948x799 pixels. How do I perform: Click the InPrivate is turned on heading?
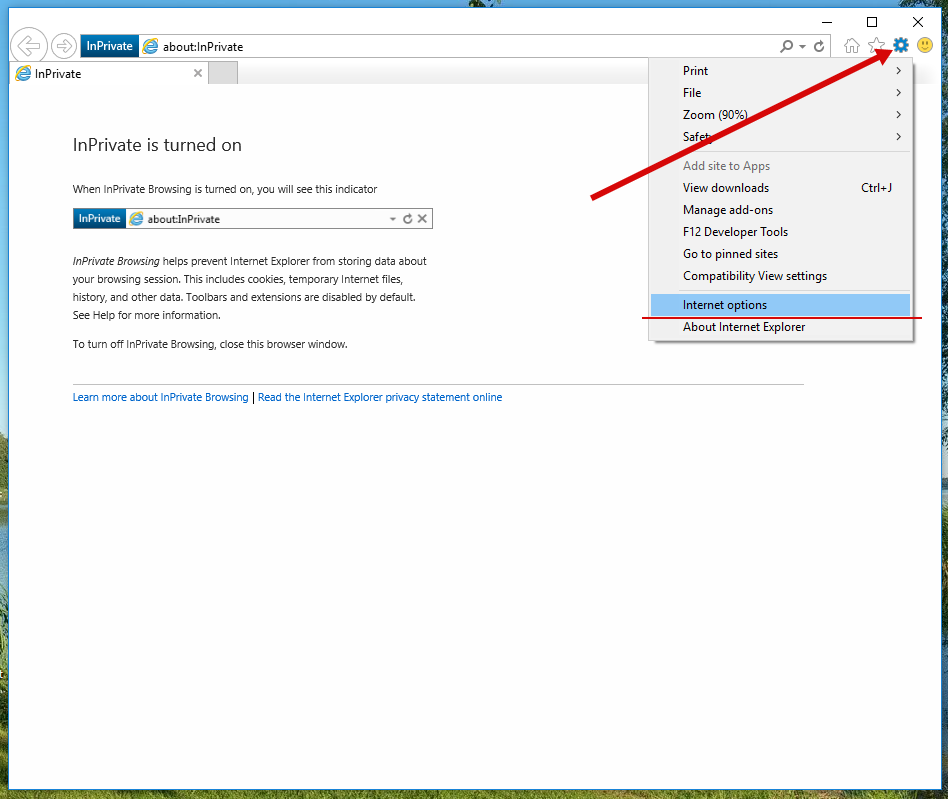(x=157, y=145)
